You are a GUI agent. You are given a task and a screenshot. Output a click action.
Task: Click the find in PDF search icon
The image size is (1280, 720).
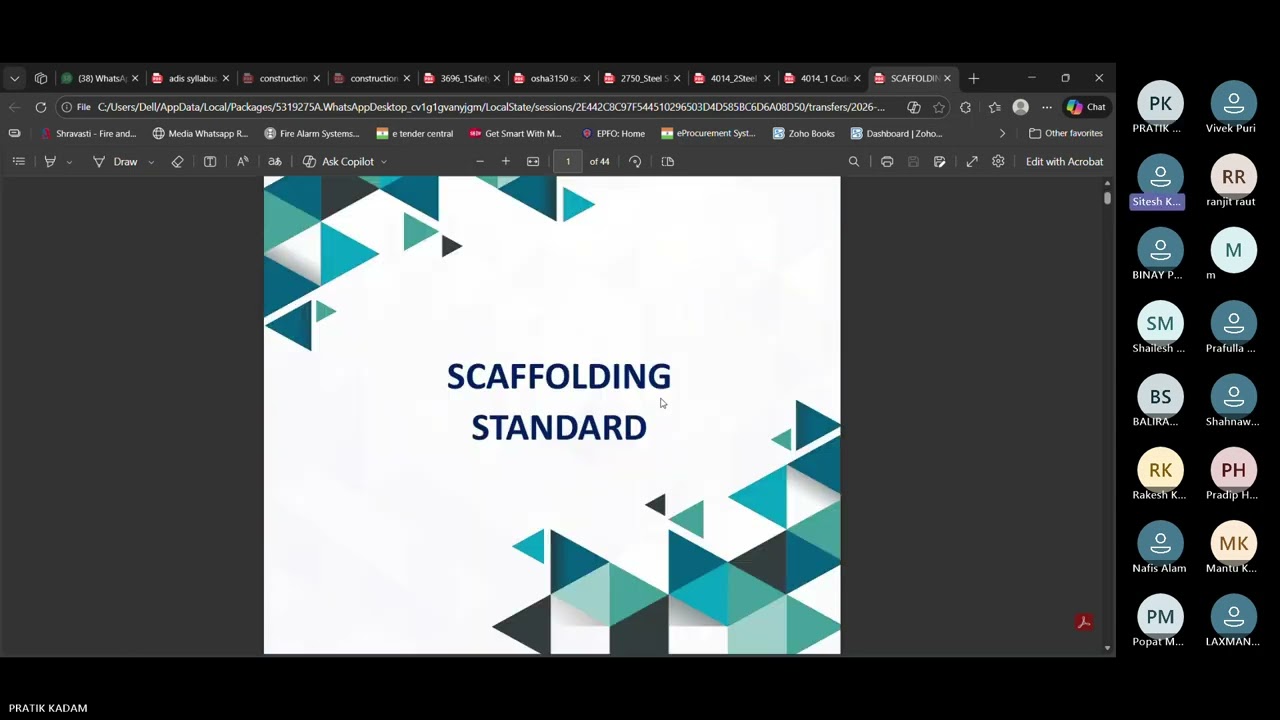tap(854, 161)
